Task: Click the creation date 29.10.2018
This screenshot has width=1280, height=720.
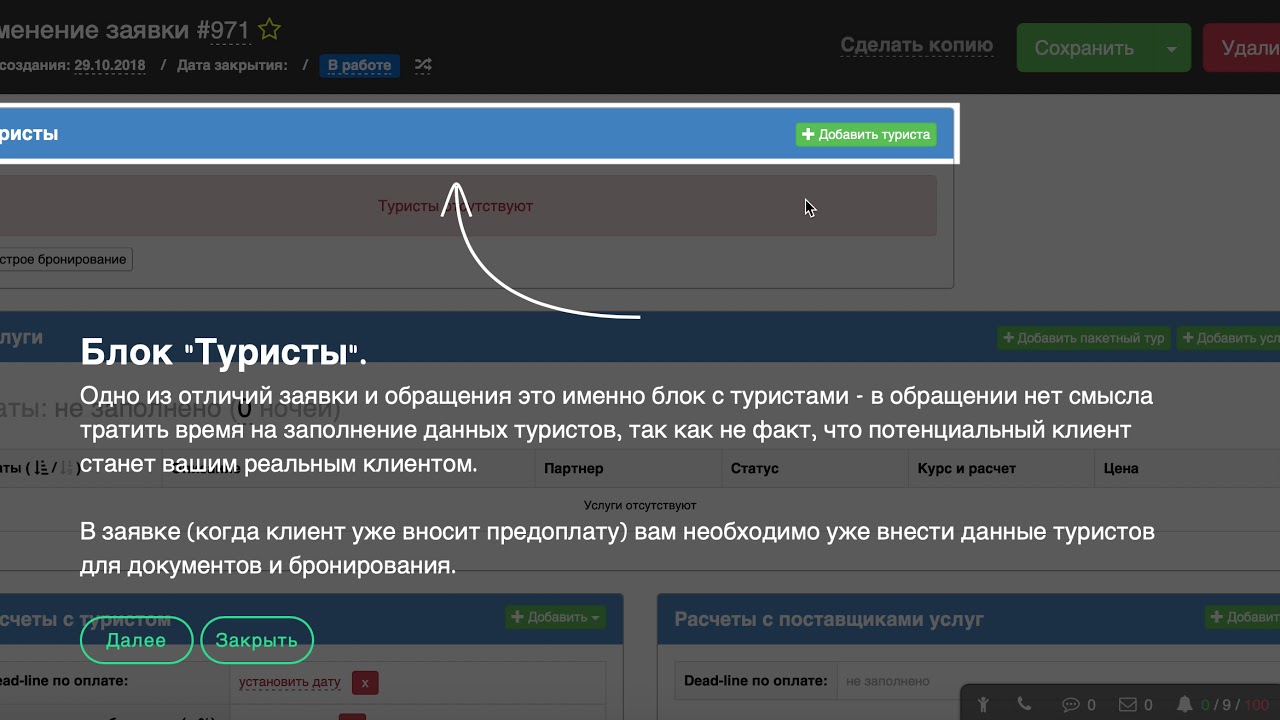Action: click(110, 65)
